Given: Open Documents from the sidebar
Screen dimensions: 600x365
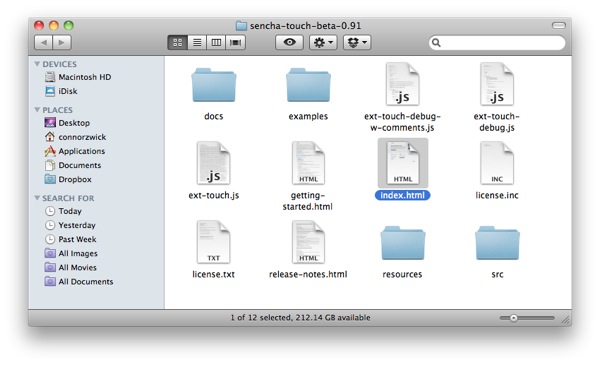Looking at the screenshot, I should [x=73, y=165].
